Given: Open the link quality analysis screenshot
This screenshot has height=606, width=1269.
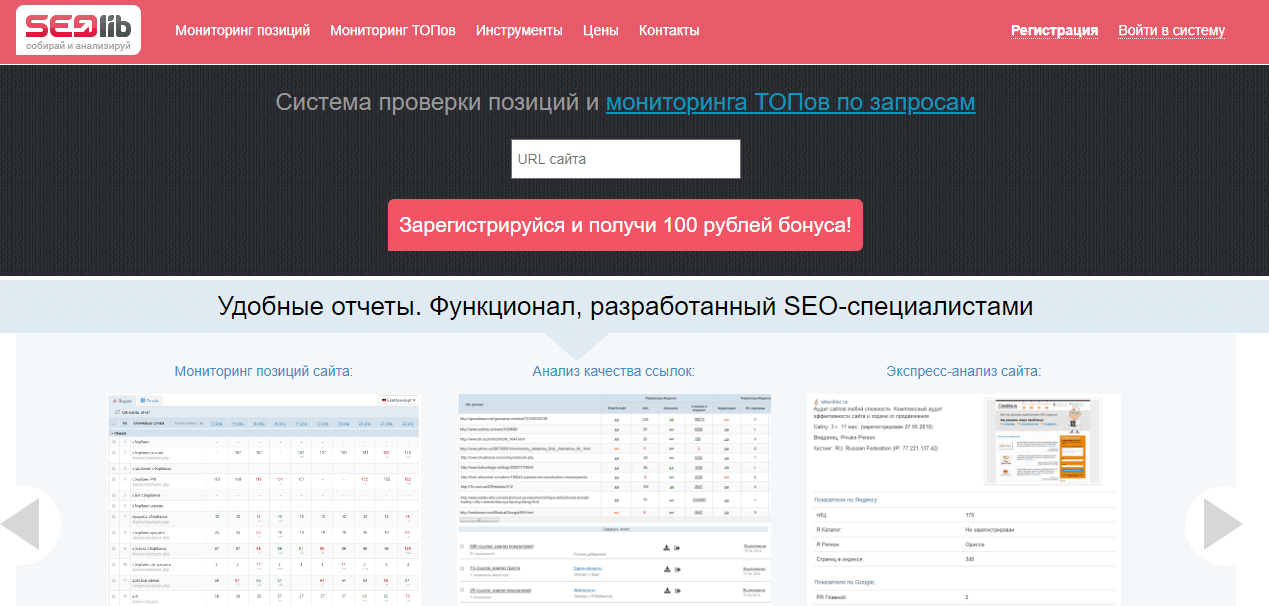Looking at the screenshot, I should (613, 500).
